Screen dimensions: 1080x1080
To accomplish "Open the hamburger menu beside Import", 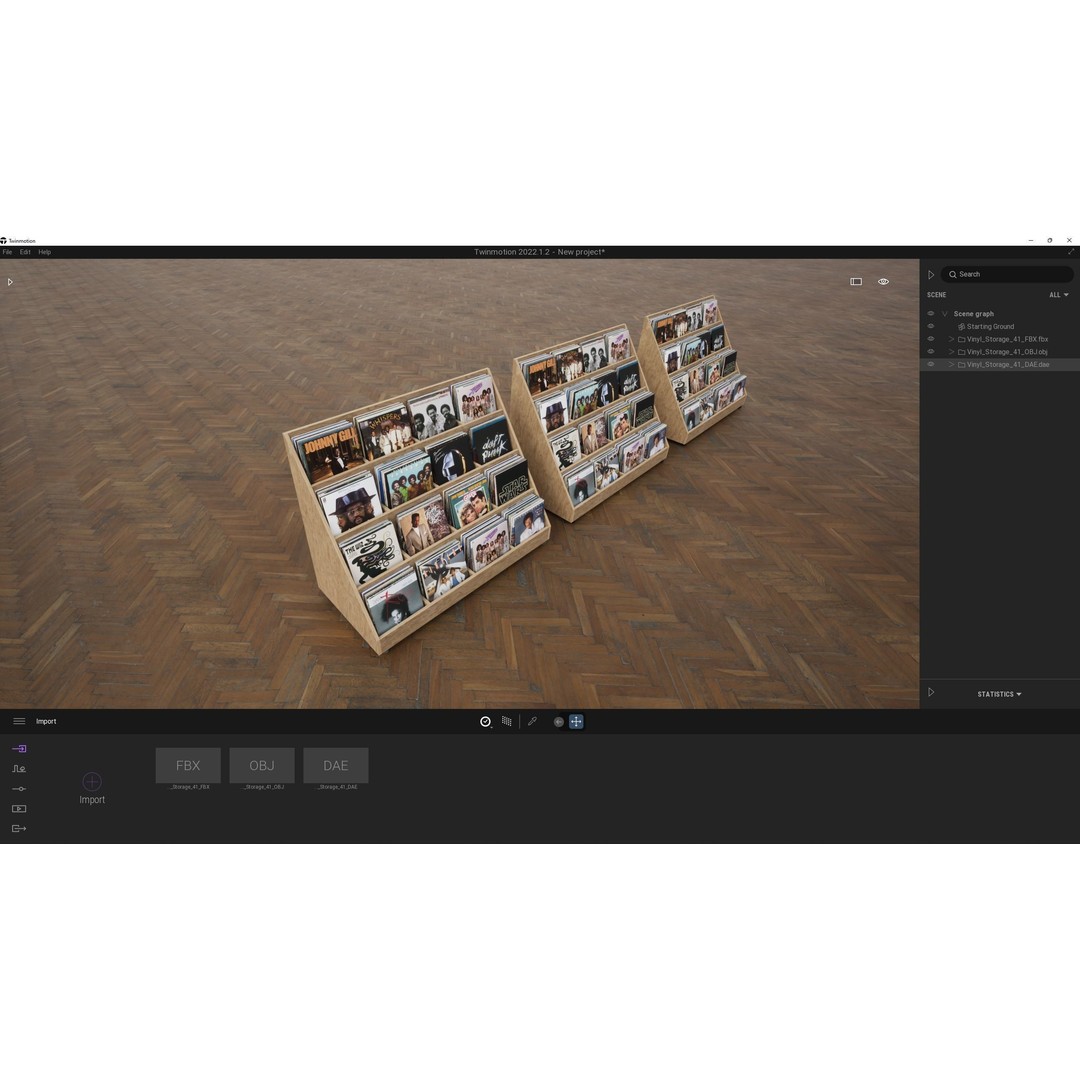I will tap(19, 721).
